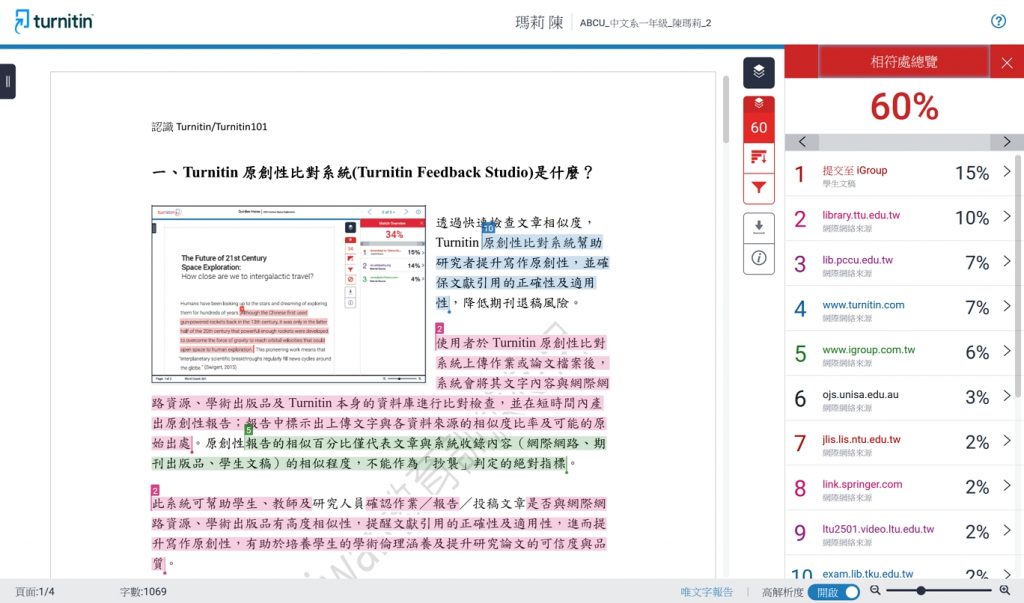Expand the link.springer.com source details

1006,485
